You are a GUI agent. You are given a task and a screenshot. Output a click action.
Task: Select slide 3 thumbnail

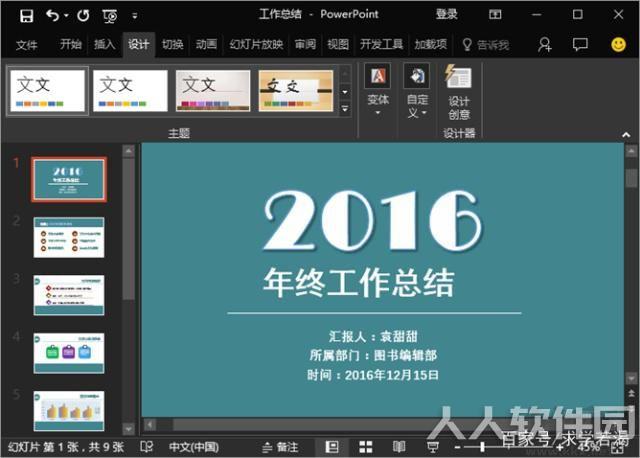coord(69,295)
